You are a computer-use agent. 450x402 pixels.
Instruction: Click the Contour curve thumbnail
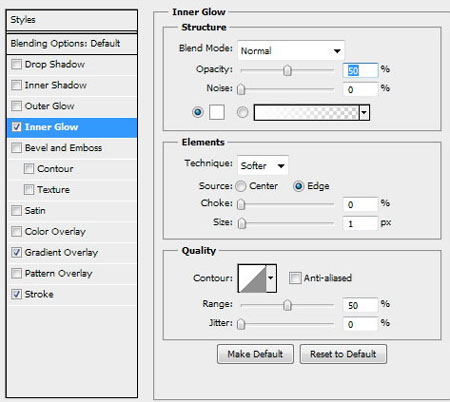252,278
